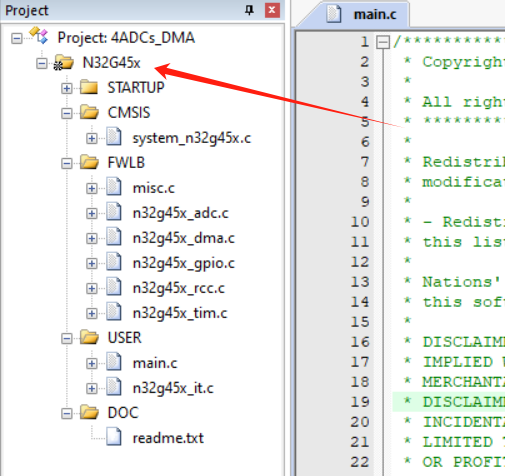The height and width of the screenshot is (476, 505).
Task: Collapse the FWLB group
Action: [x=67, y=163]
